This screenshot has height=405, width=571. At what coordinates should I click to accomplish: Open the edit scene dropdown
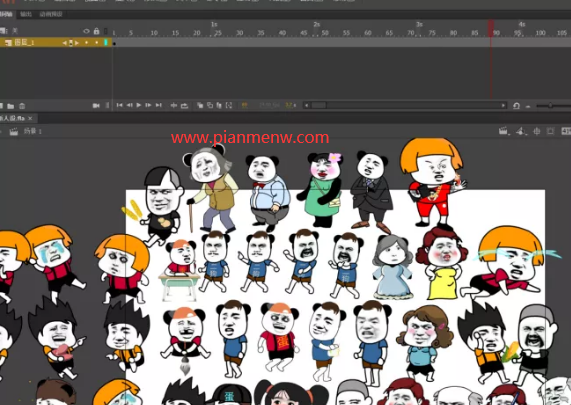[x=504, y=131]
